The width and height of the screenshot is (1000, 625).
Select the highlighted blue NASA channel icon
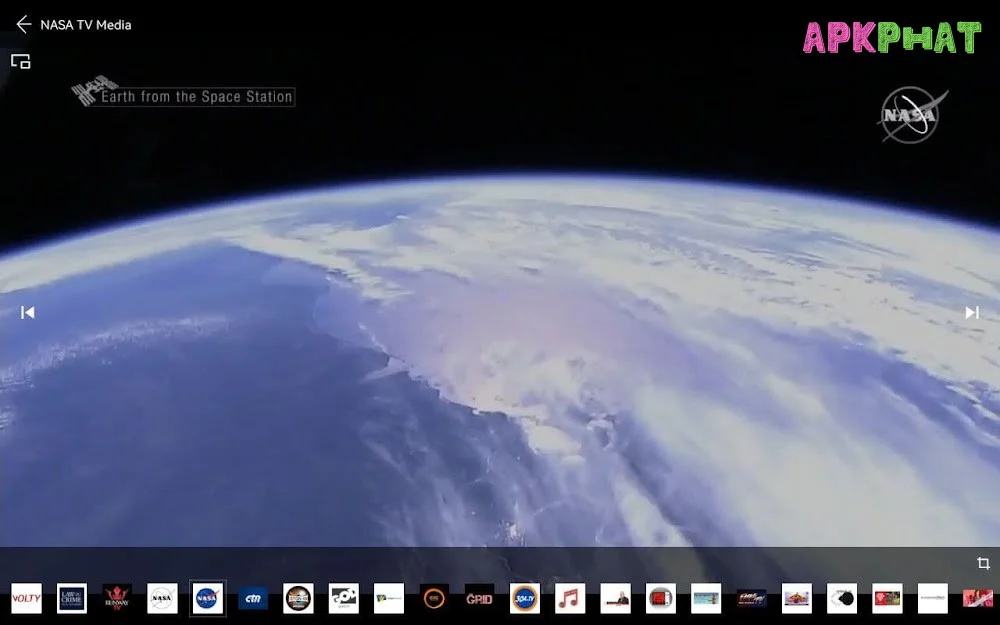(x=208, y=598)
